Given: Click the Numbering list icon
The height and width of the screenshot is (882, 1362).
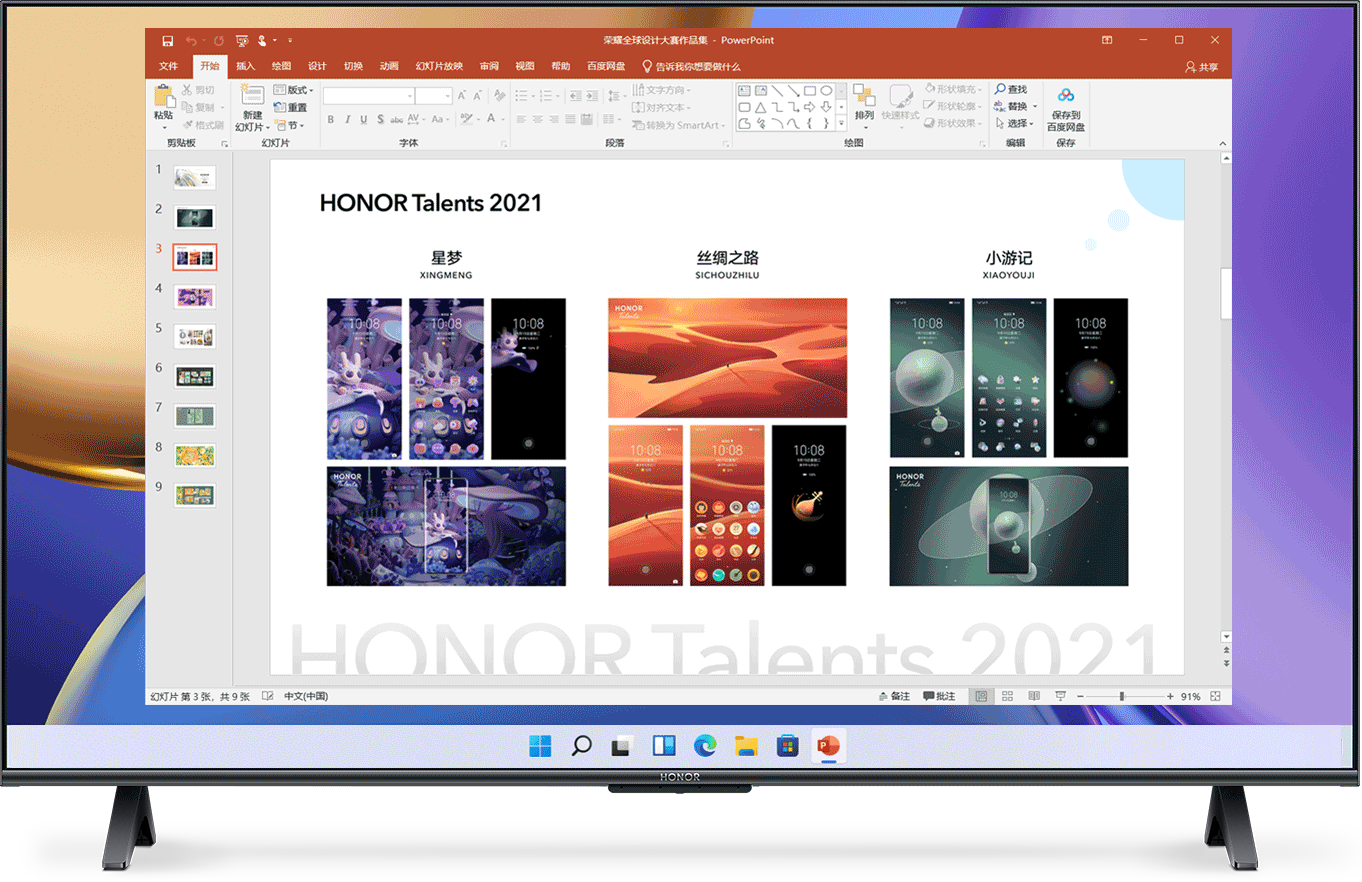Looking at the screenshot, I should (x=546, y=96).
